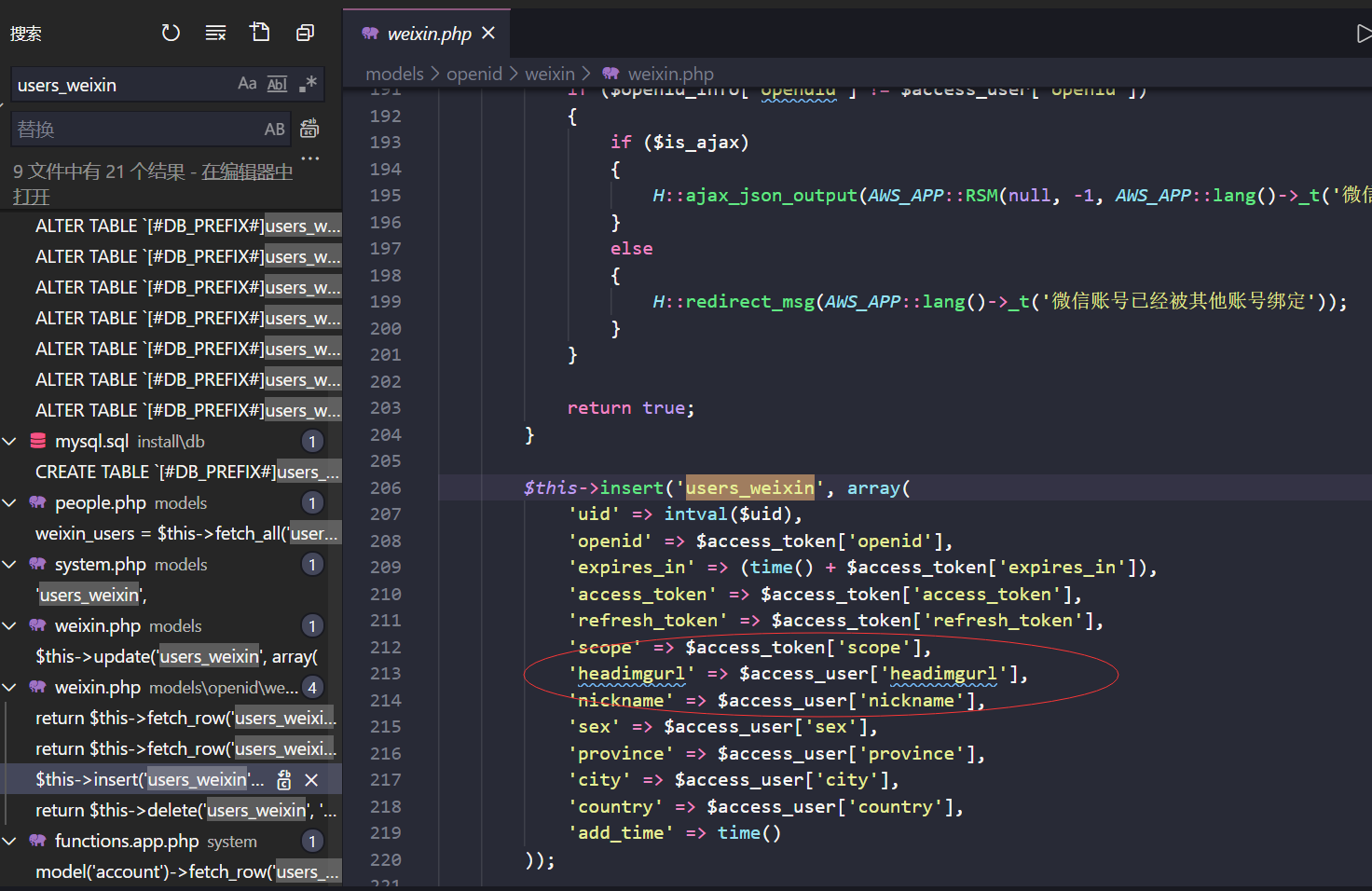Screen dimensions: 1372x891
Task: Click 'refresh_token' key on line 211
Action: pyautogui.click(x=647, y=620)
